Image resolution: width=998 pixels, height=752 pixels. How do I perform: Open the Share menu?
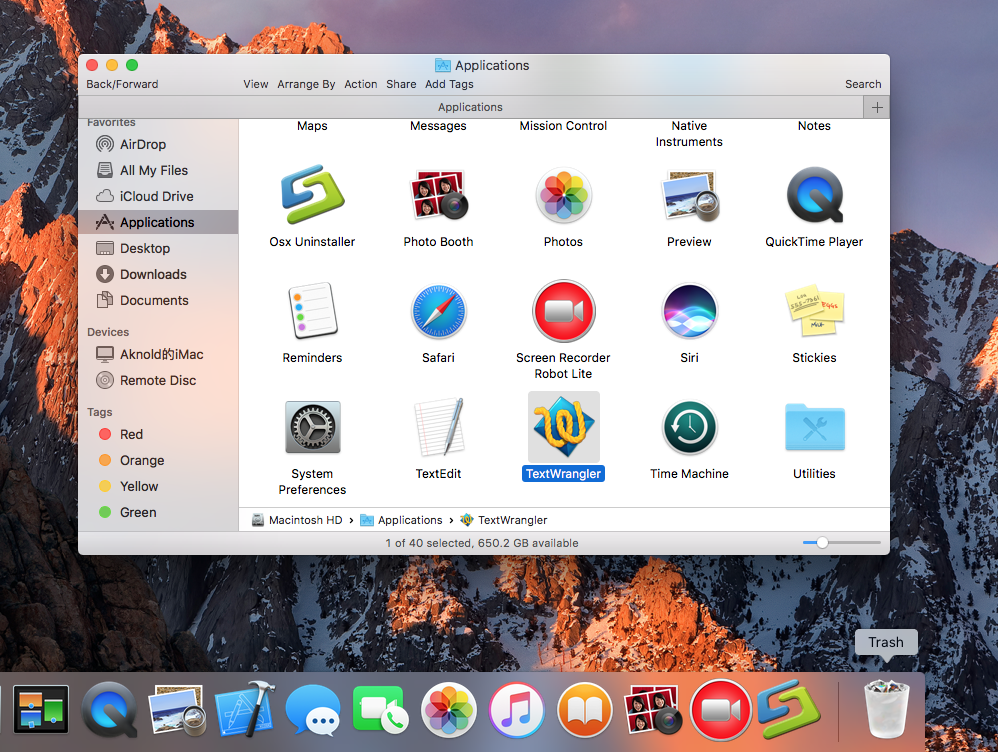click(400, 84)
